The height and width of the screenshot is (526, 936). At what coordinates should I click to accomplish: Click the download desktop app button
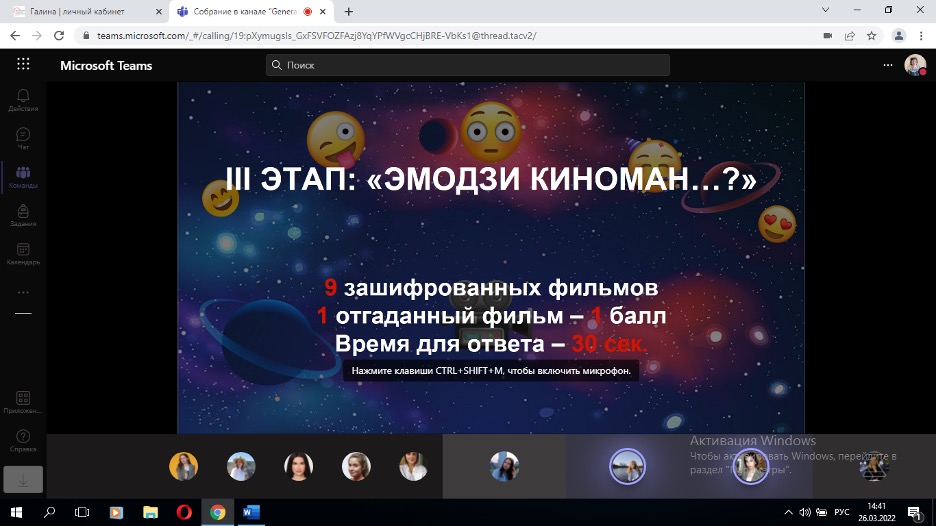click(23, 479)
